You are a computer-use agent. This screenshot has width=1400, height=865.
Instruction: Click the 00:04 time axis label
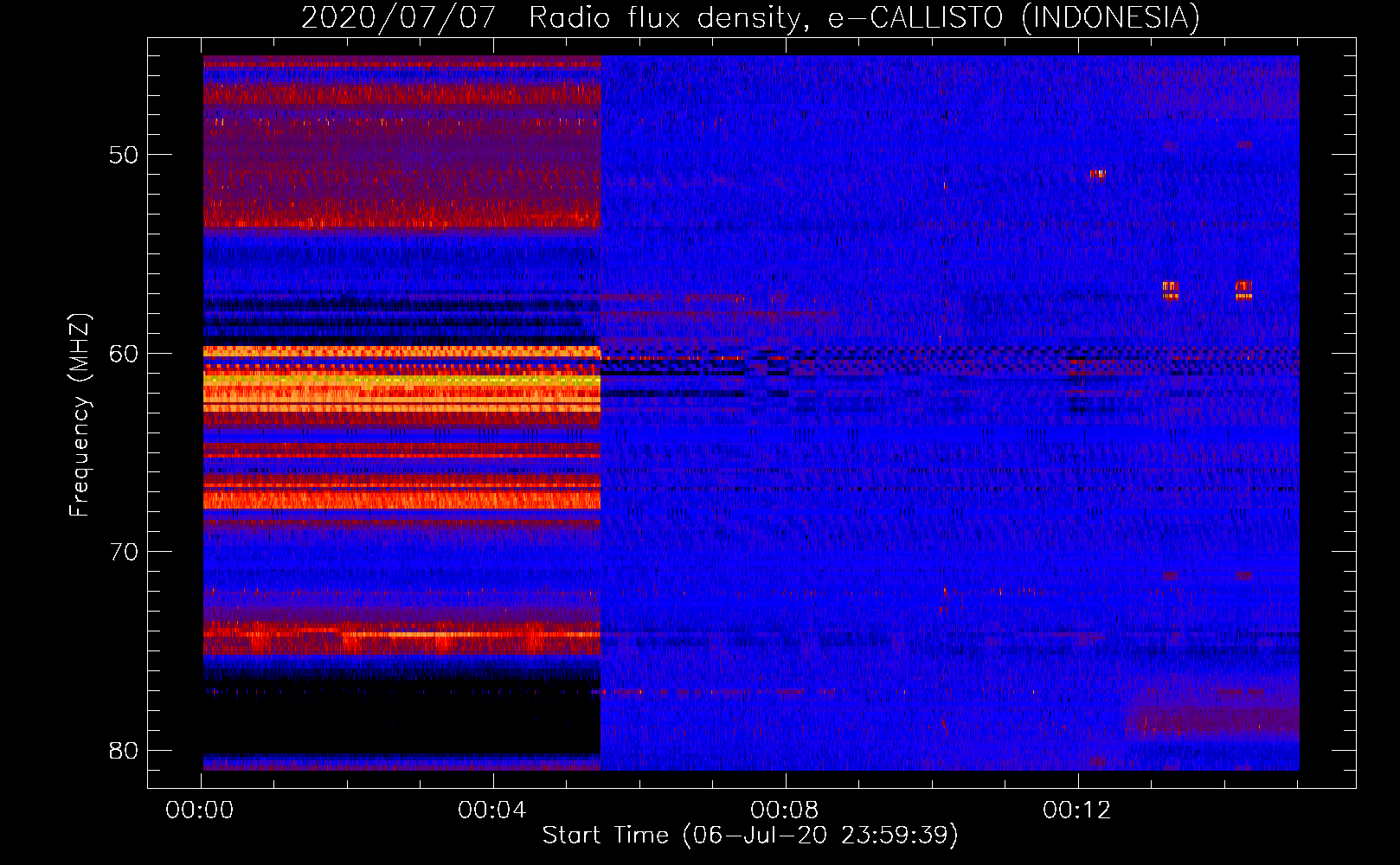coord(492,810)
